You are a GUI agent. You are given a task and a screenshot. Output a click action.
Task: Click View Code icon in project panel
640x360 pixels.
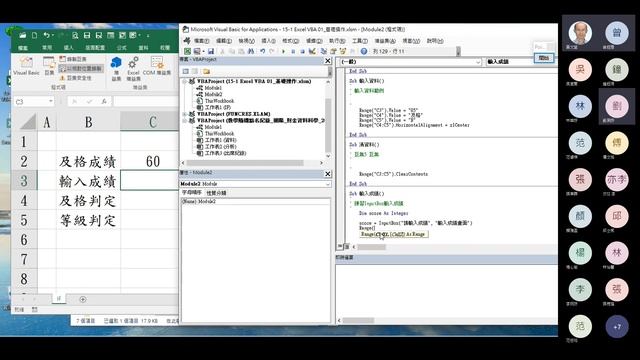coord(186,71)
